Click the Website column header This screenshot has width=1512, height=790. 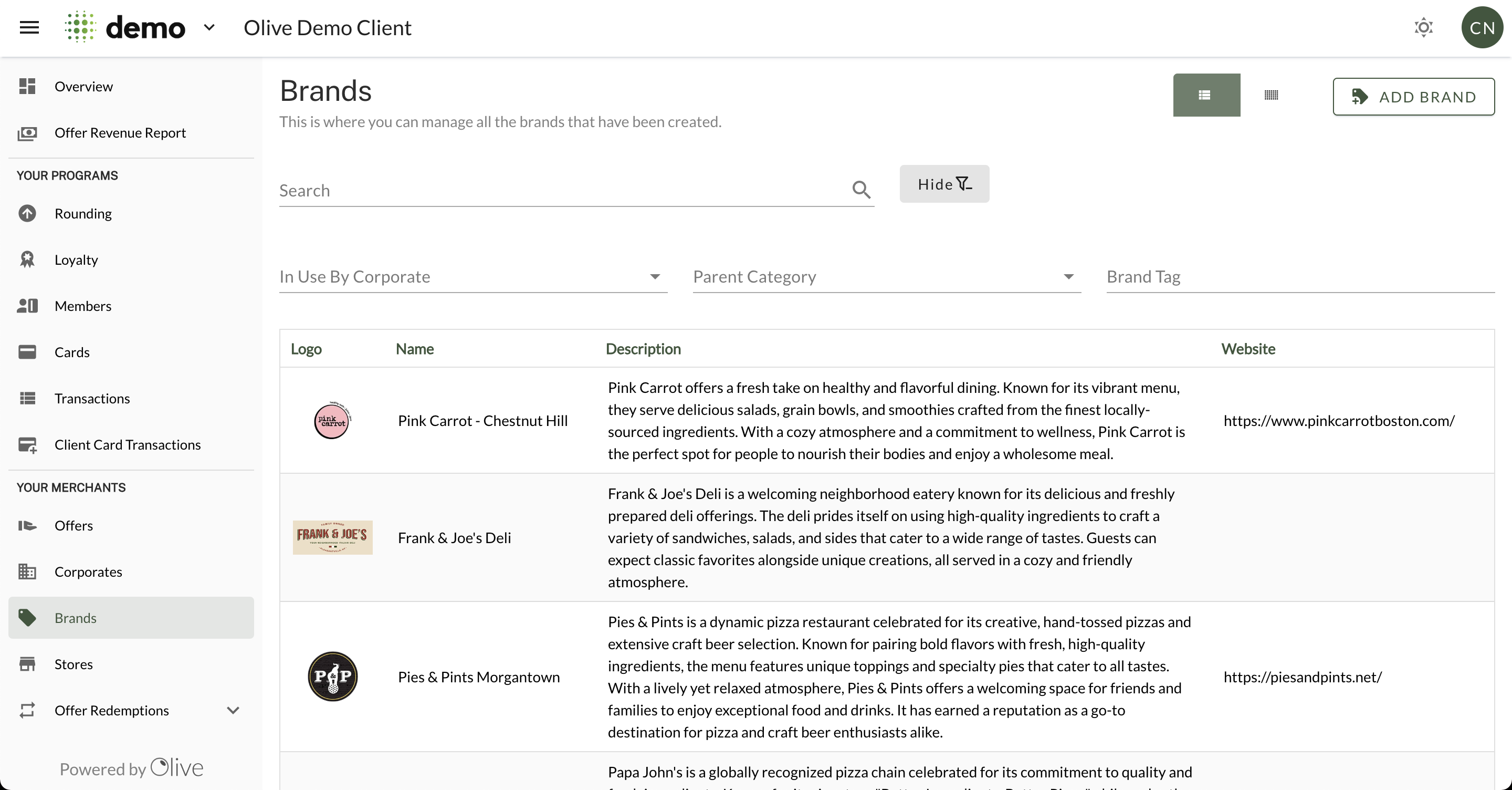1248,349
